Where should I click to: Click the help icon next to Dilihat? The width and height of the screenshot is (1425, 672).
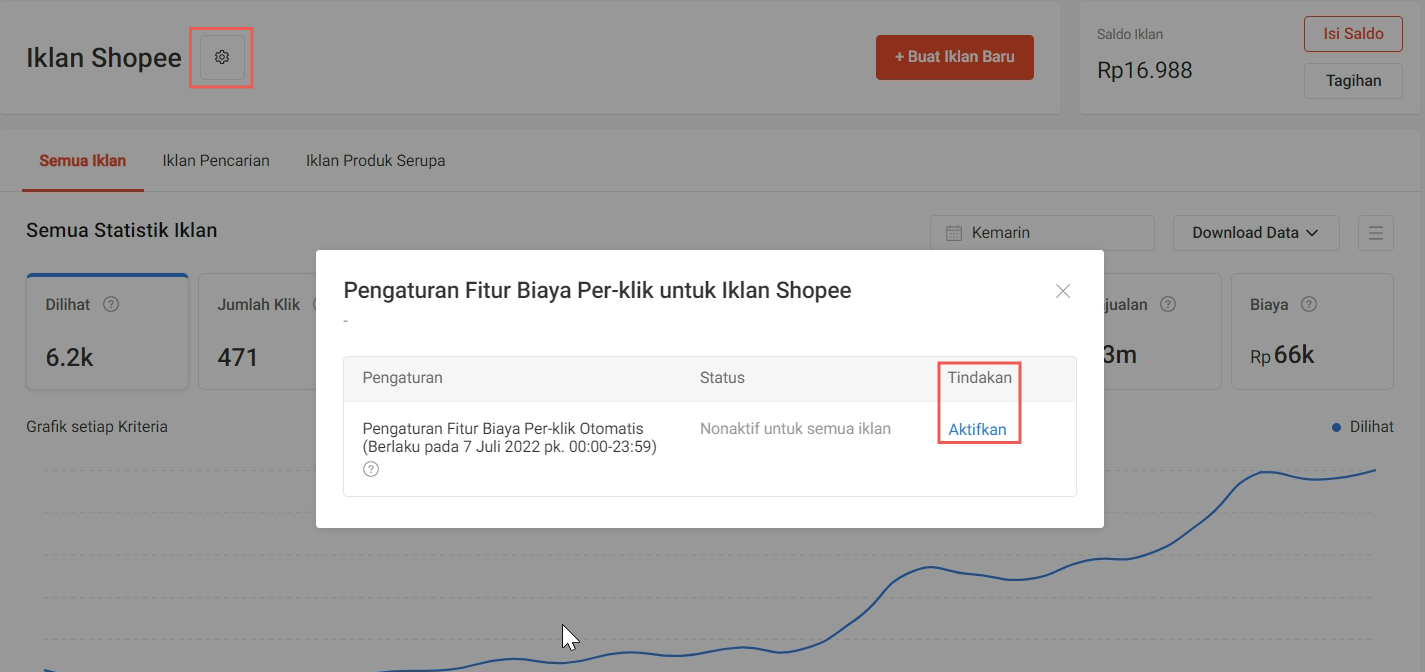pos(111,304)
